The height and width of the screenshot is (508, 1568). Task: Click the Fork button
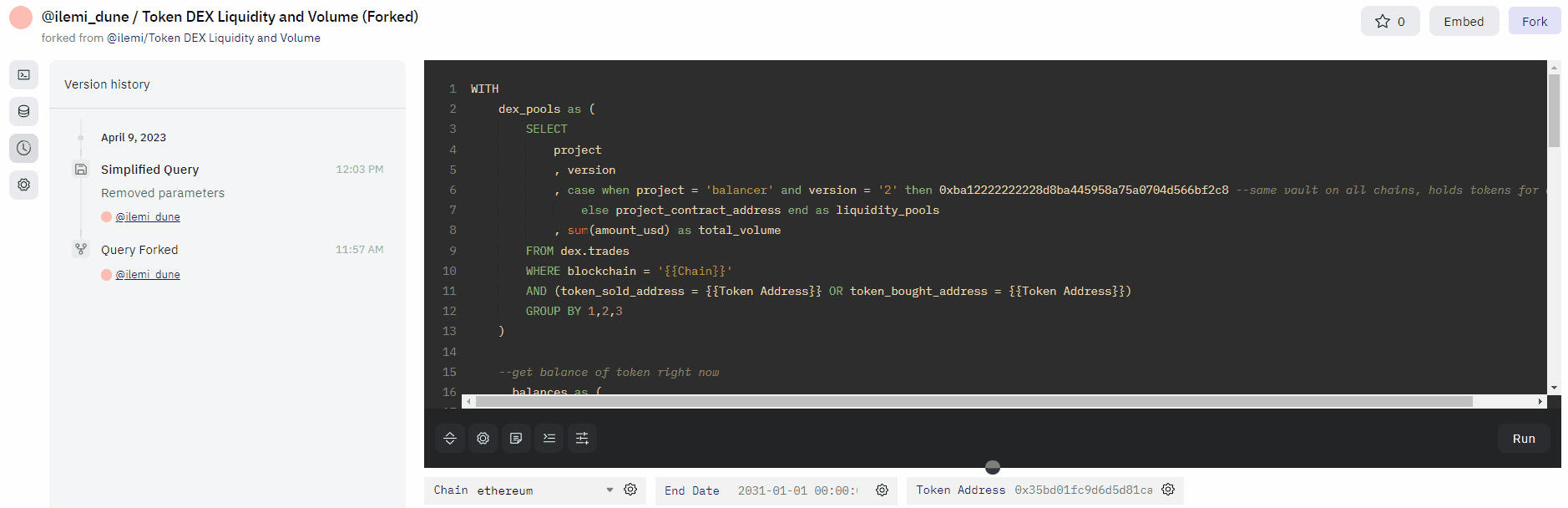(x=1535, y=21)
